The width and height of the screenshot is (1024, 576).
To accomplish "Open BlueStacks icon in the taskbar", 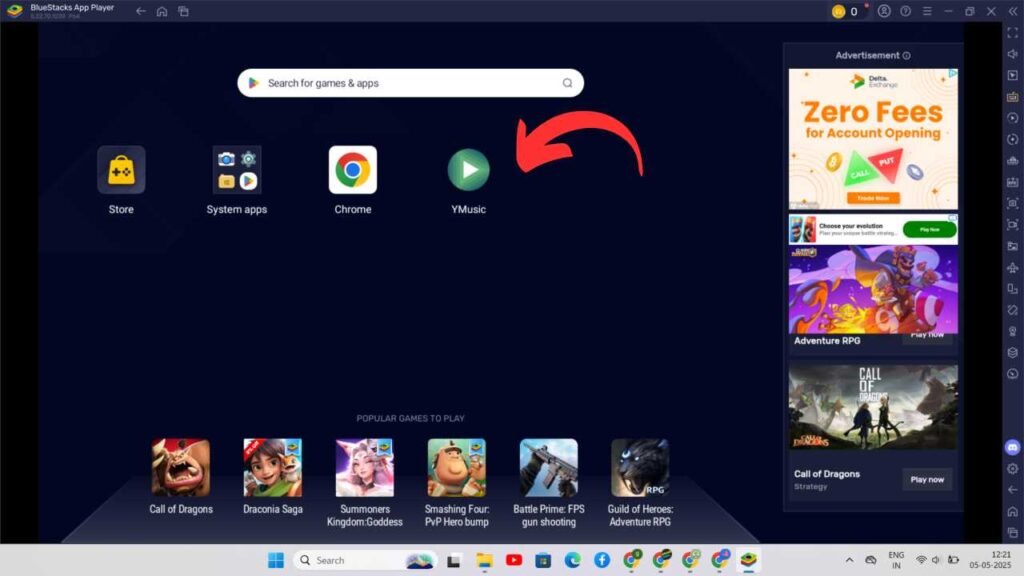I will pyautogui.click(x=748, y=560).
